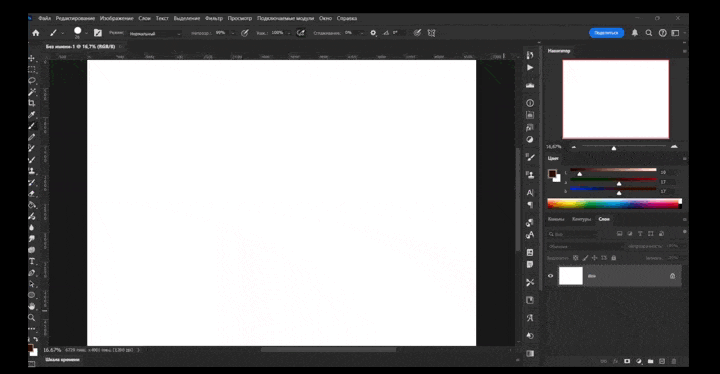Select the Hand tool
Viewport: 720px width, 374px height.
[x=32, y=306]
